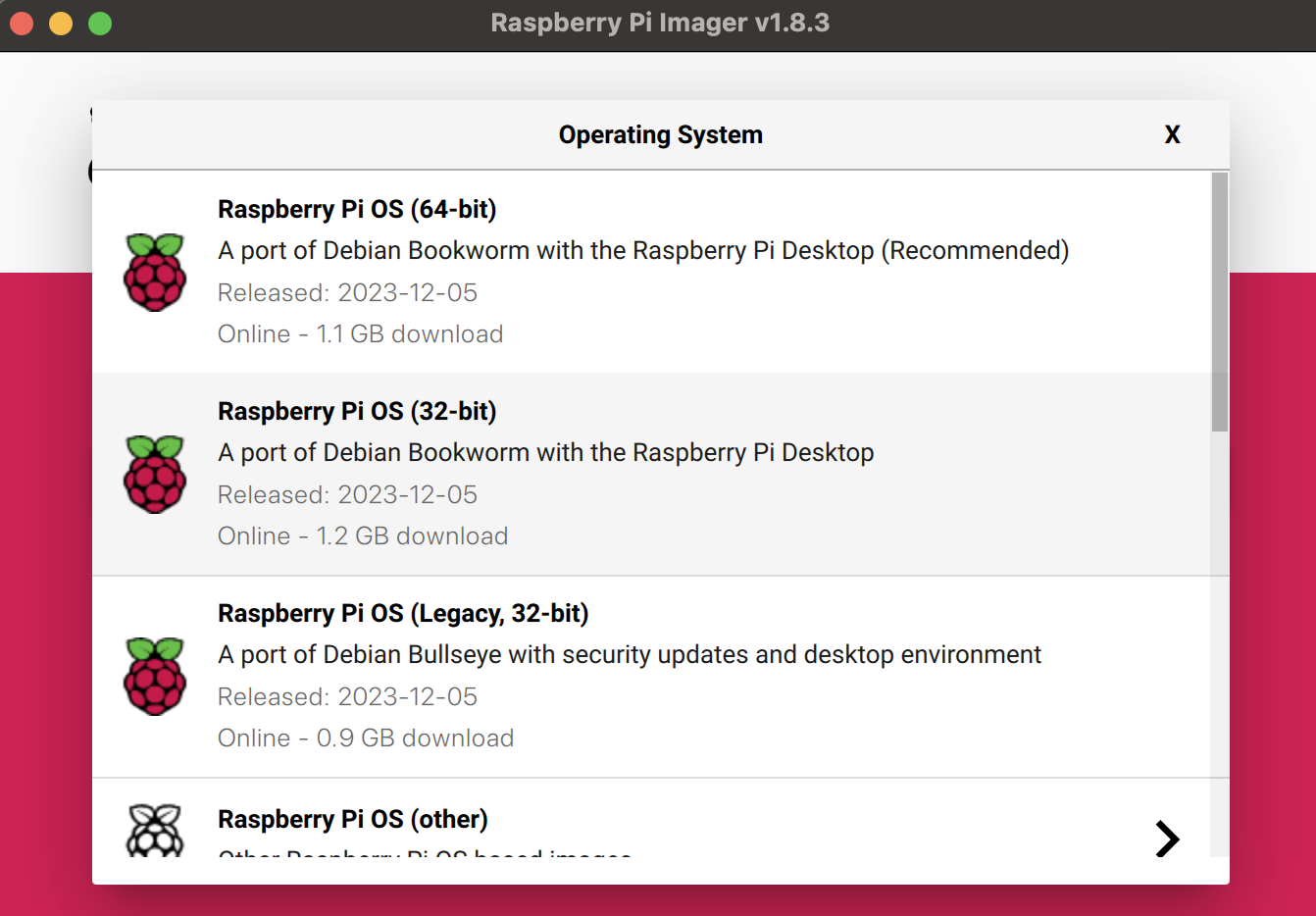Click the Operating System dialog heading
This screenshot has width=1316, height=916.
(660, 134)
